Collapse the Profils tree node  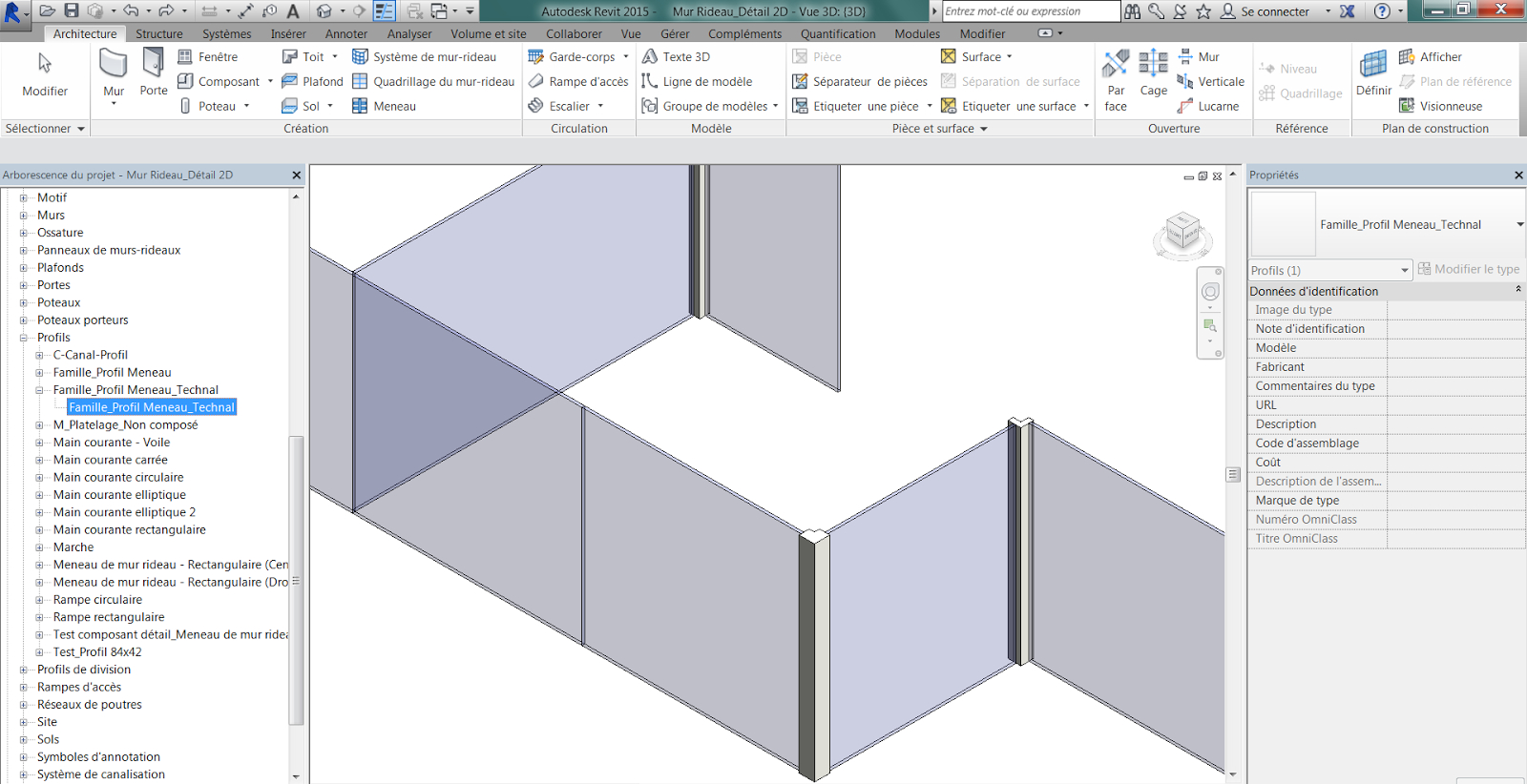[24, 338]
